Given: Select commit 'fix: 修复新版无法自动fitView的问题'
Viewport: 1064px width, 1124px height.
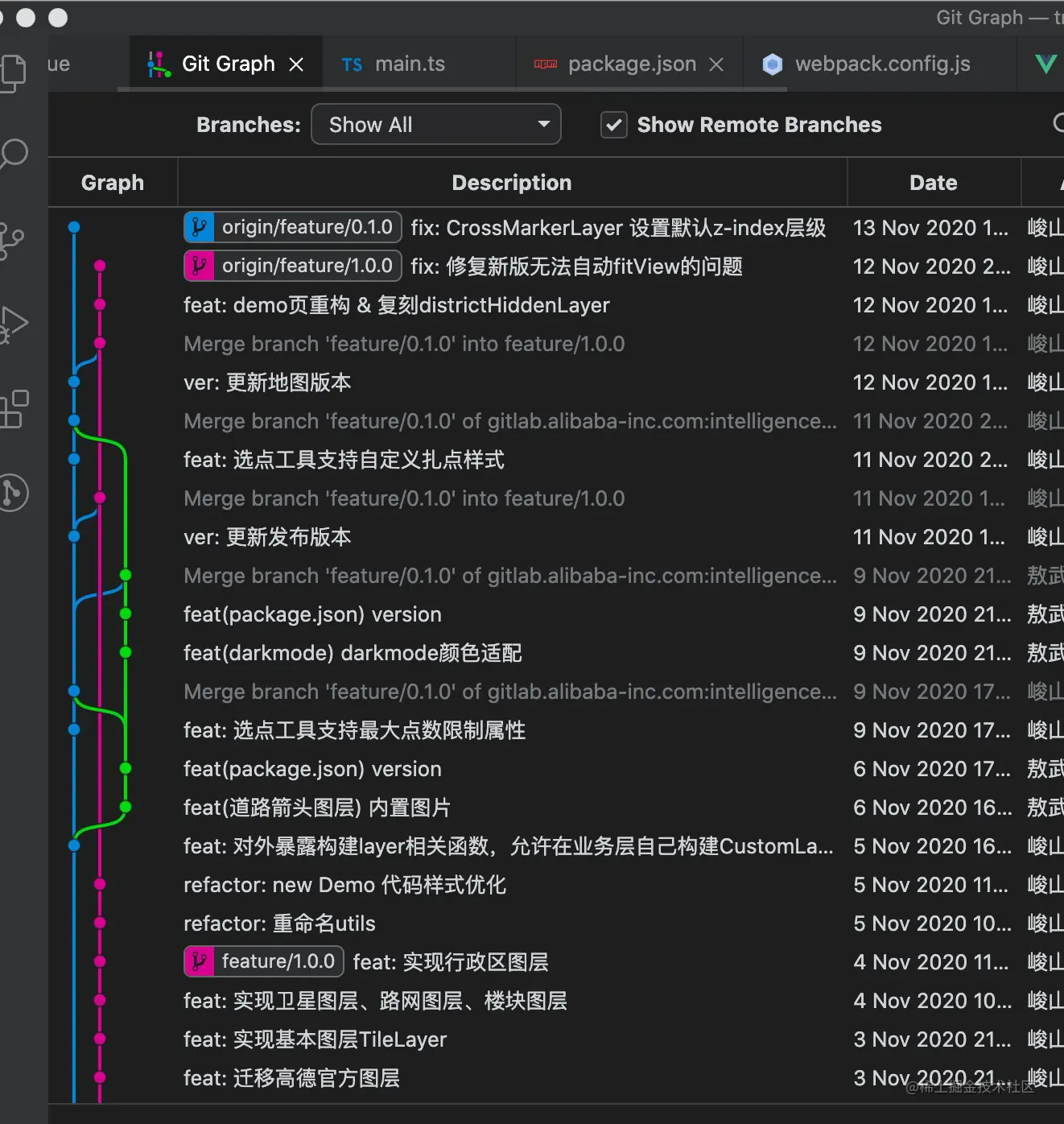Looking at the screenshot, I should pos(576,267).
